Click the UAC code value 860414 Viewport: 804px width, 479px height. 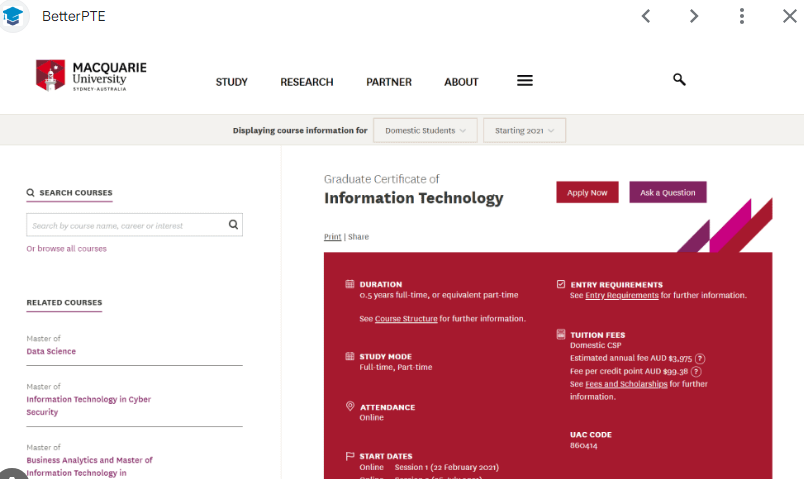(x=584, y=446)
